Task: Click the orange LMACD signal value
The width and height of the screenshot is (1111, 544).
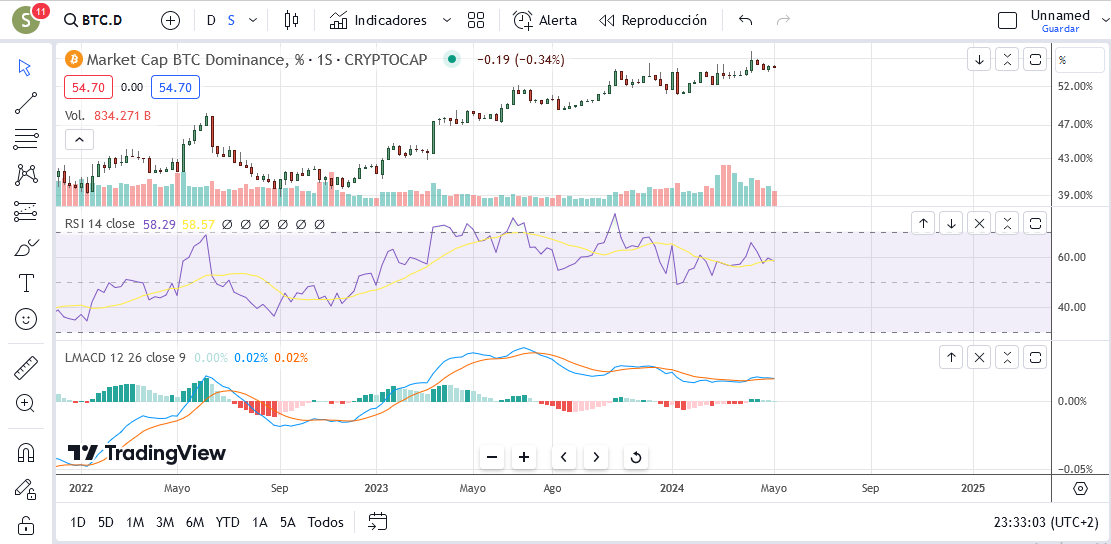Action: (291, 358)
